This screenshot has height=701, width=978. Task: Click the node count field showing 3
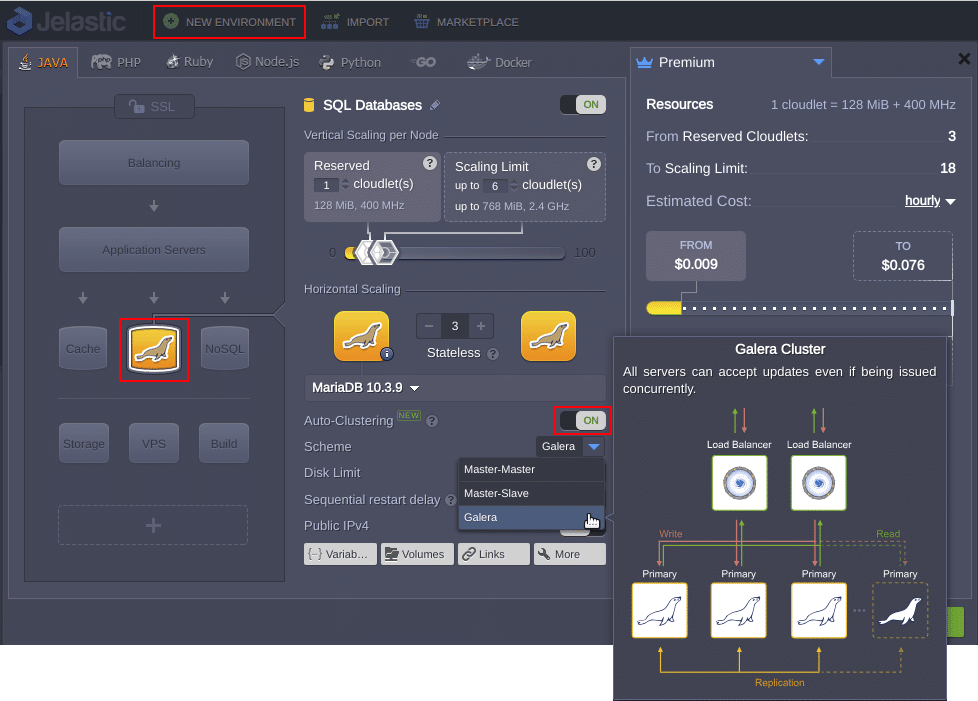(x=455, y=326)
